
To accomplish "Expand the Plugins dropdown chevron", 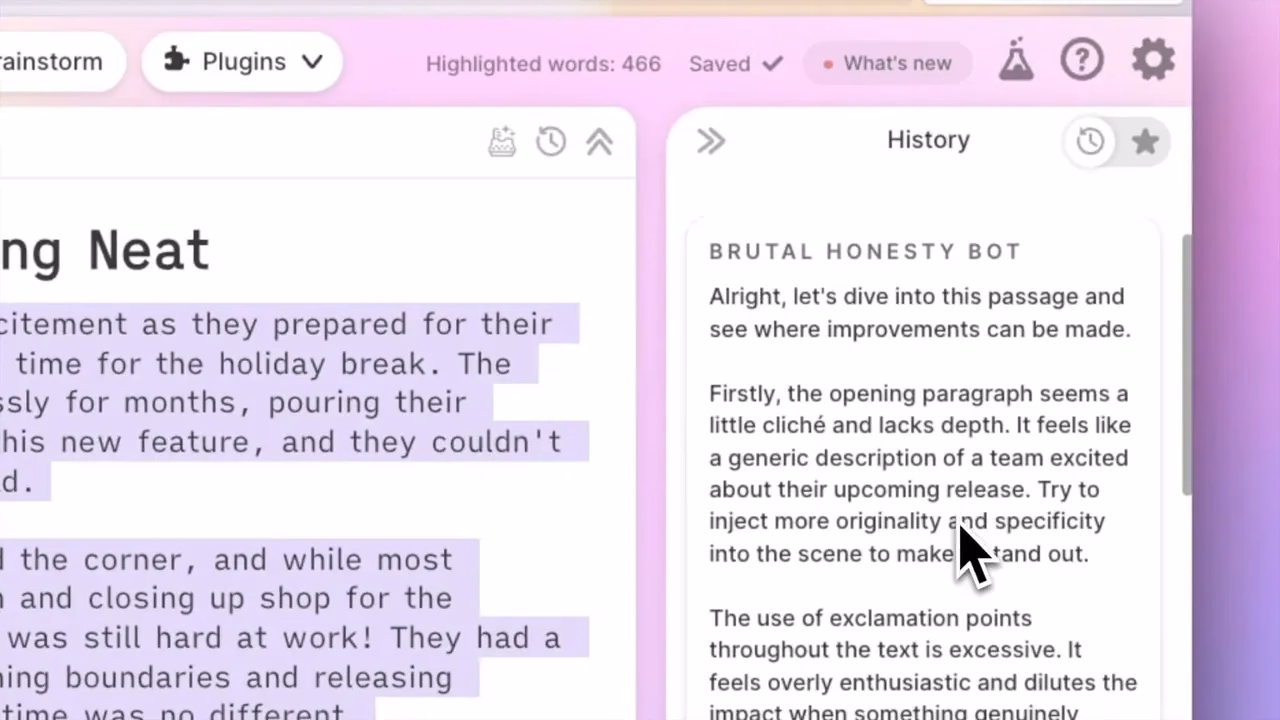I will point(312,62).
